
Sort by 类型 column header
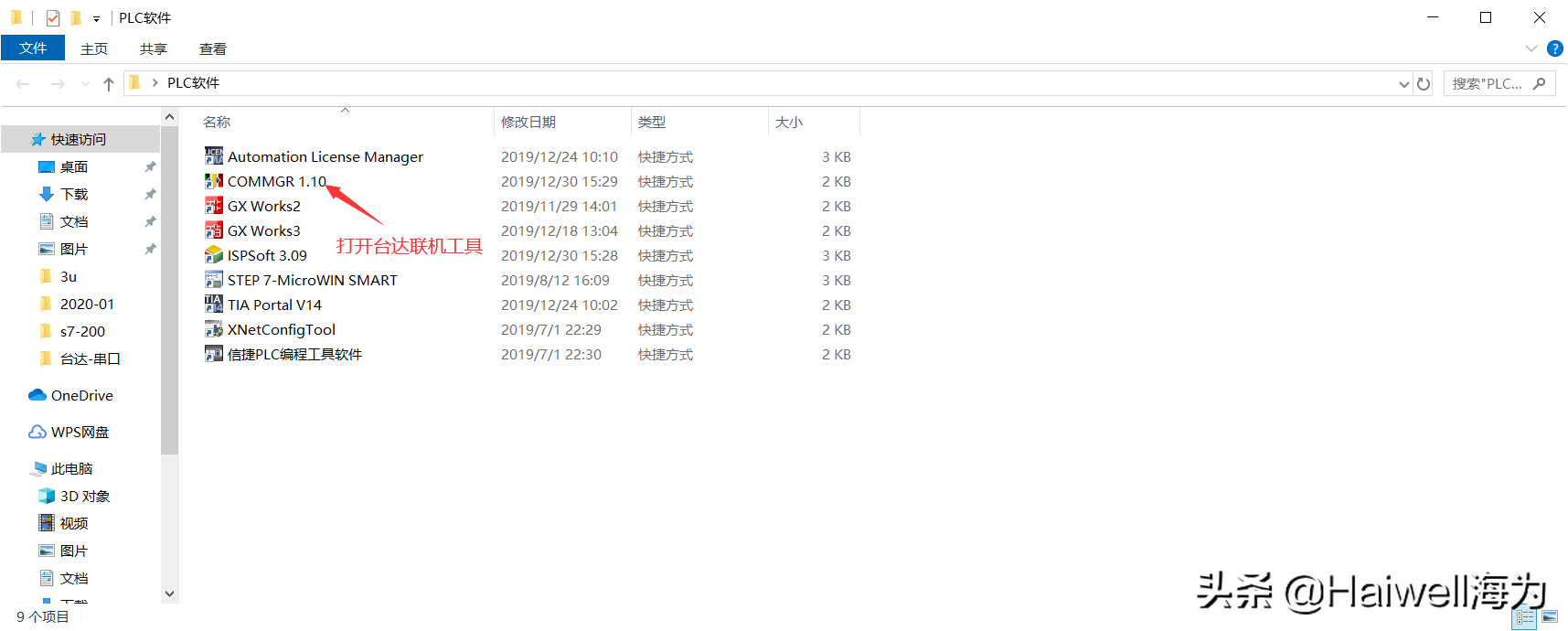pos(652,122)
